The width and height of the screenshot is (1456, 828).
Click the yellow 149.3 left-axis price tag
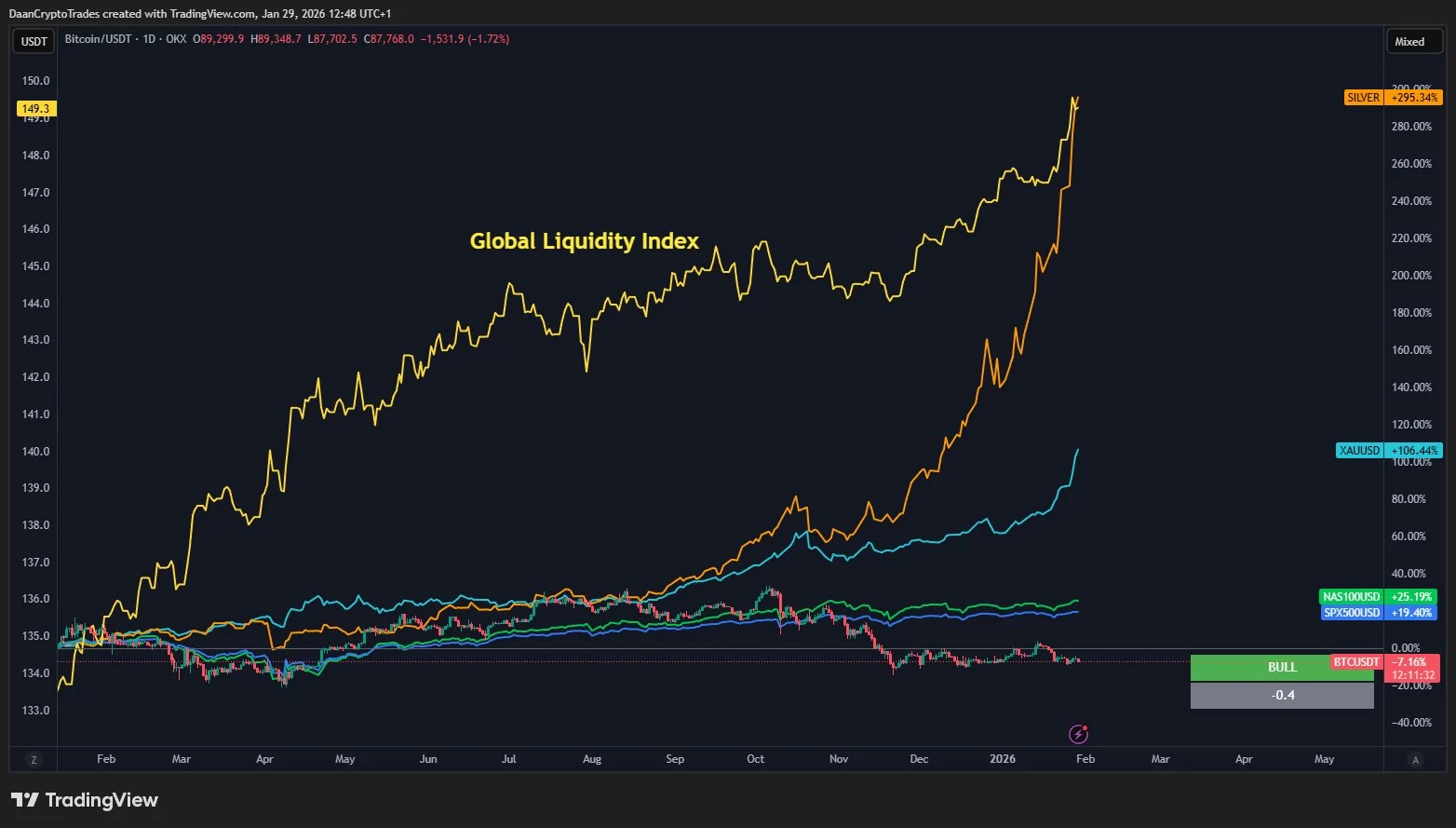coord(35,109)
